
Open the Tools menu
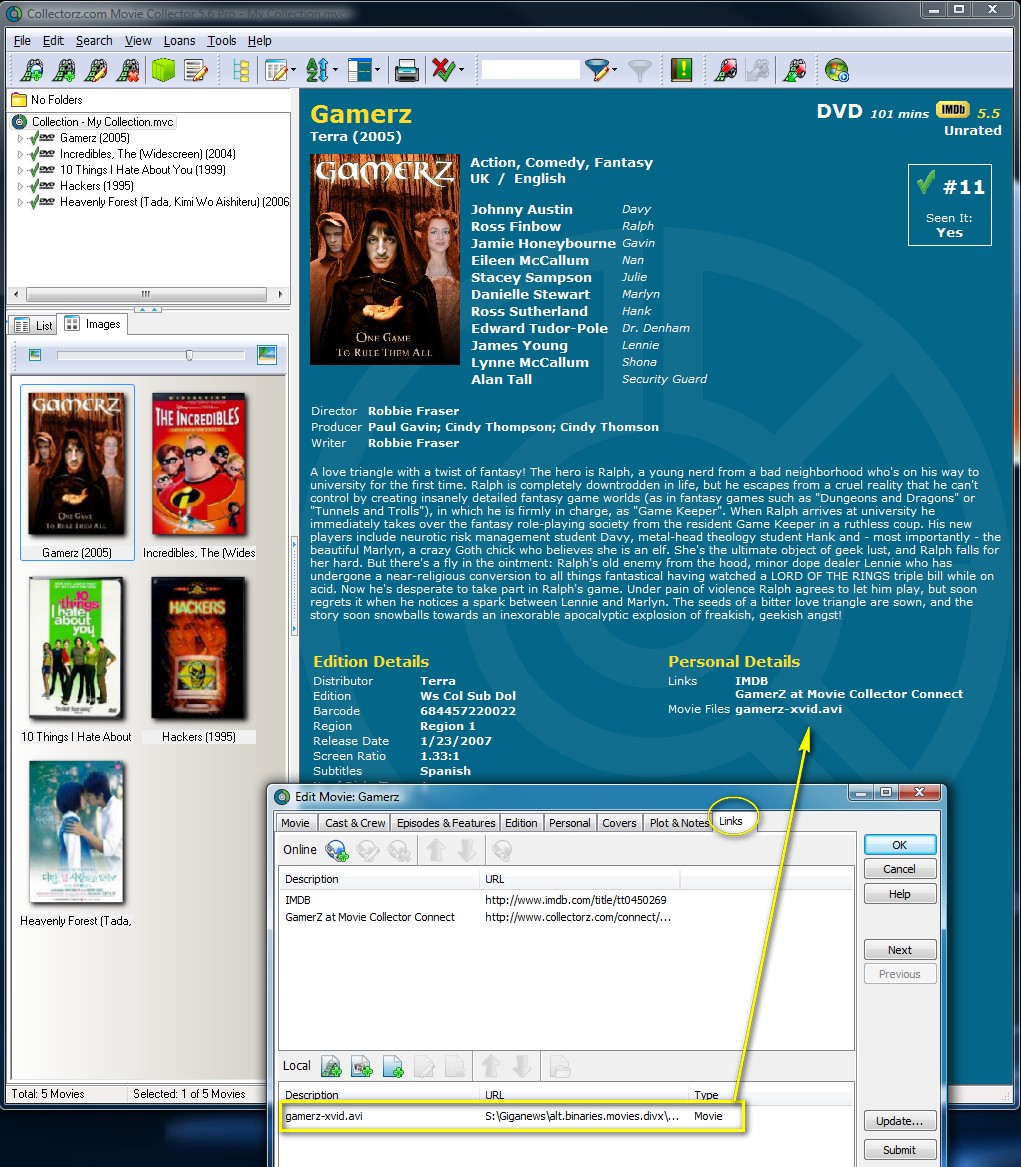[222, 41]
